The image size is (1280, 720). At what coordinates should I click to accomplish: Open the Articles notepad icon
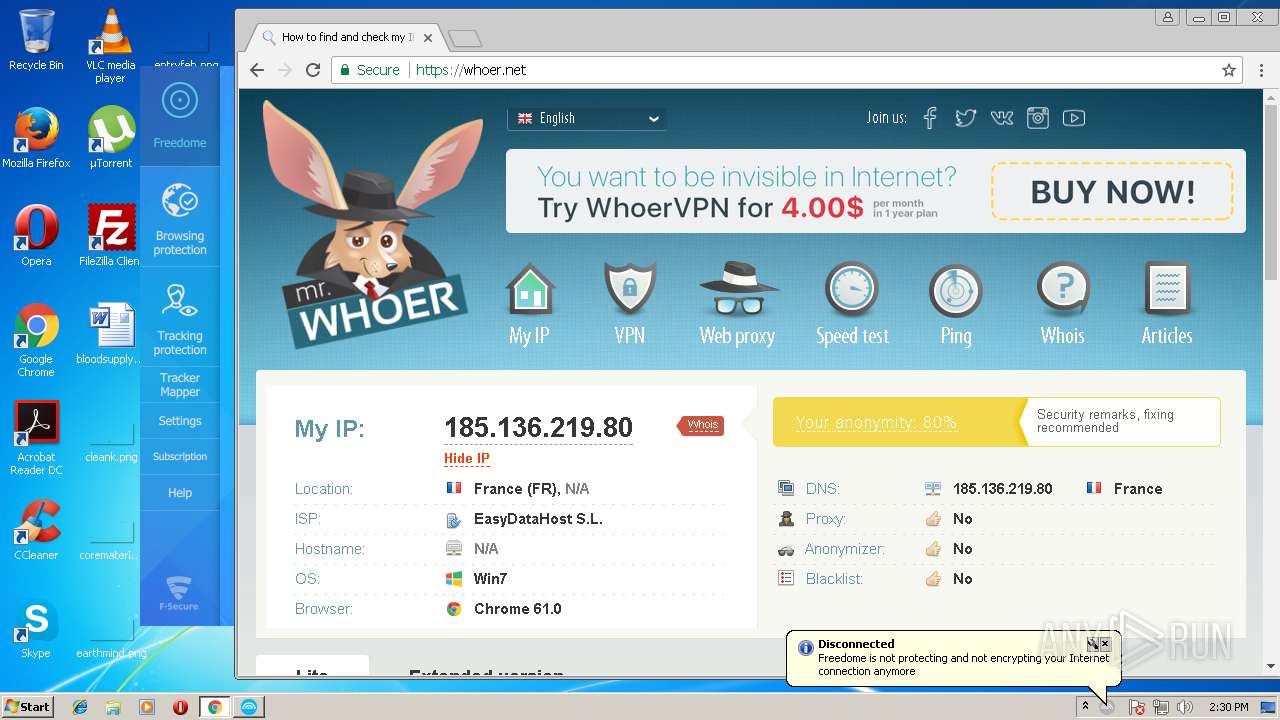point(1167,290)
